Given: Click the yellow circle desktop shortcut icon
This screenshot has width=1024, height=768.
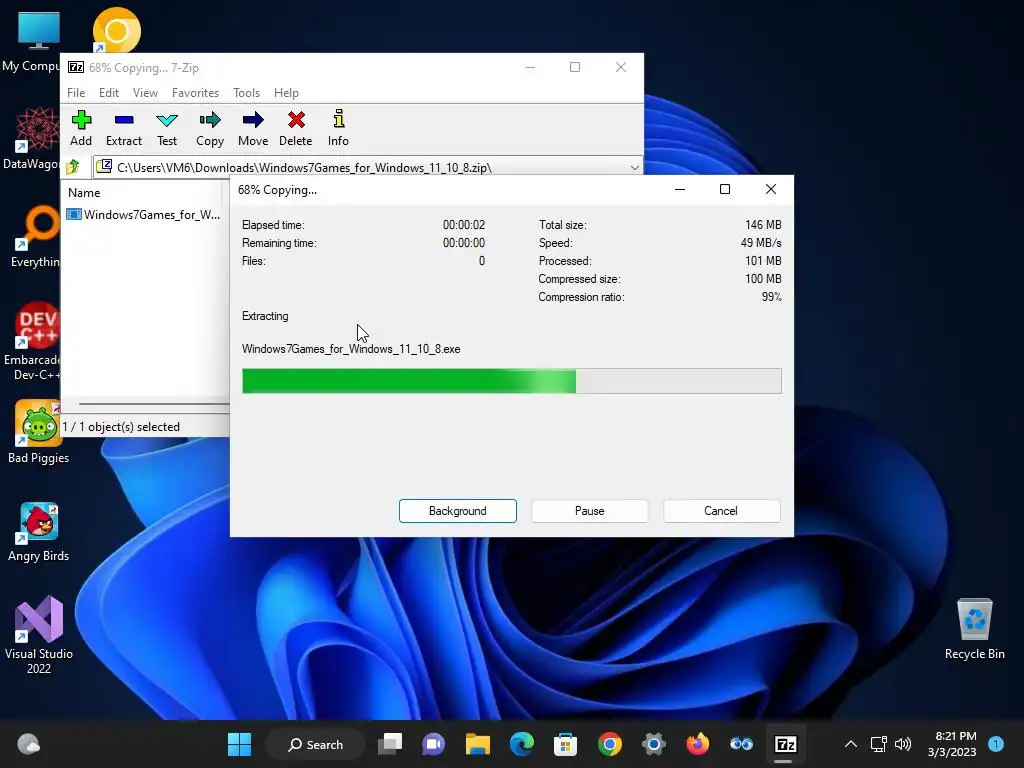Looking at the screenshot, I should tap(116, 30).
